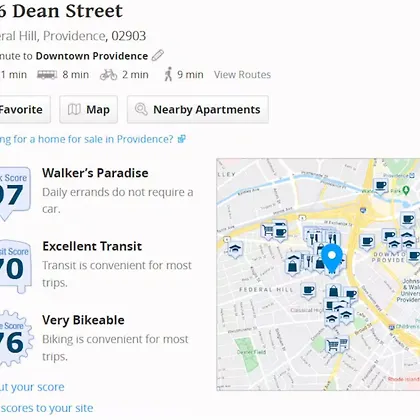Click the Nearby Apartments button
Screen dimensions: 420x420
point(198,109)
